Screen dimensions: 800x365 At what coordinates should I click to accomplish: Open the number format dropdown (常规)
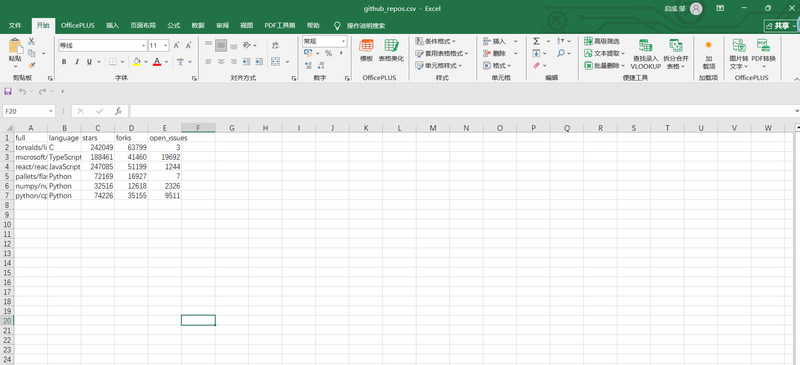click(x=343, y=41)
